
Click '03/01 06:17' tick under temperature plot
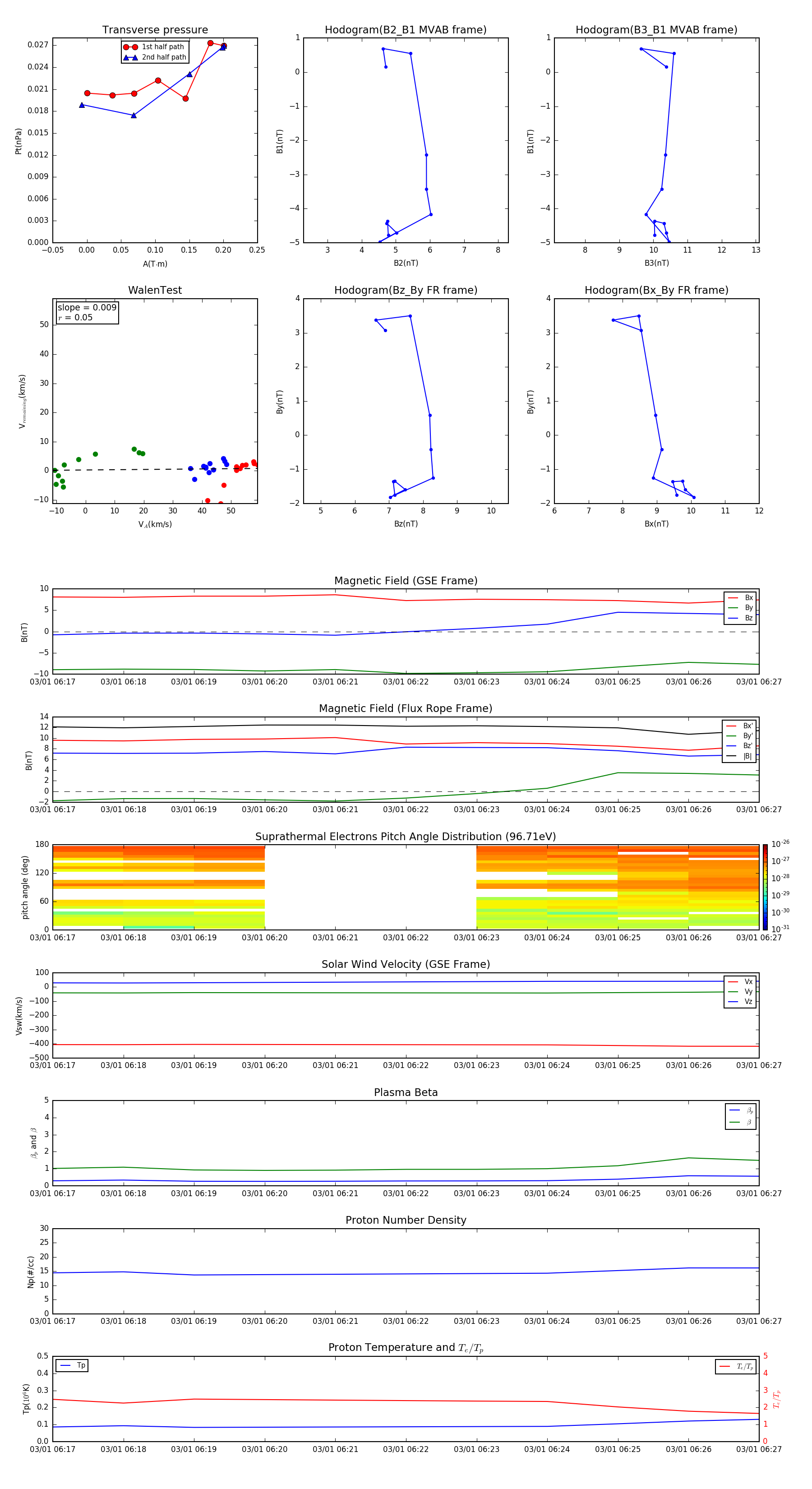pos(53,1449)
